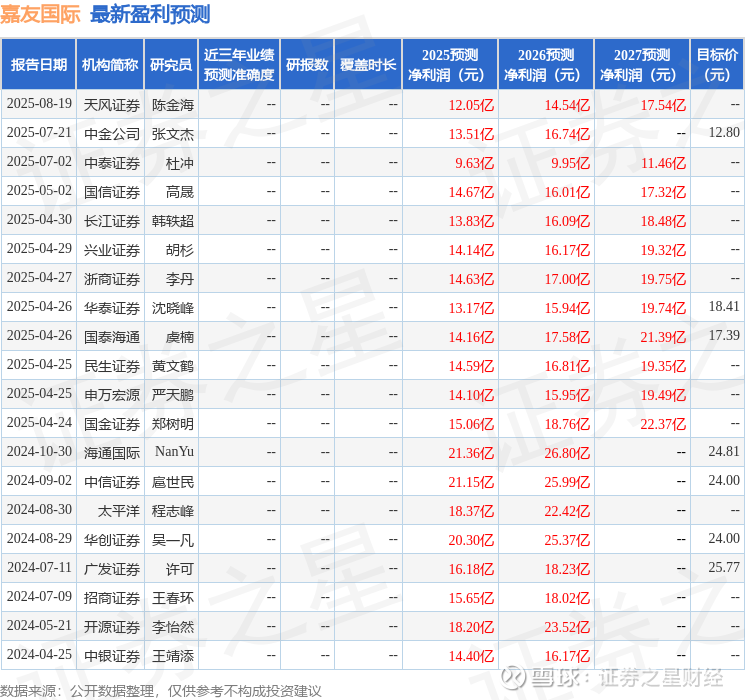Click the 广发证券 institution cell
745x700 pixels.
112,569
